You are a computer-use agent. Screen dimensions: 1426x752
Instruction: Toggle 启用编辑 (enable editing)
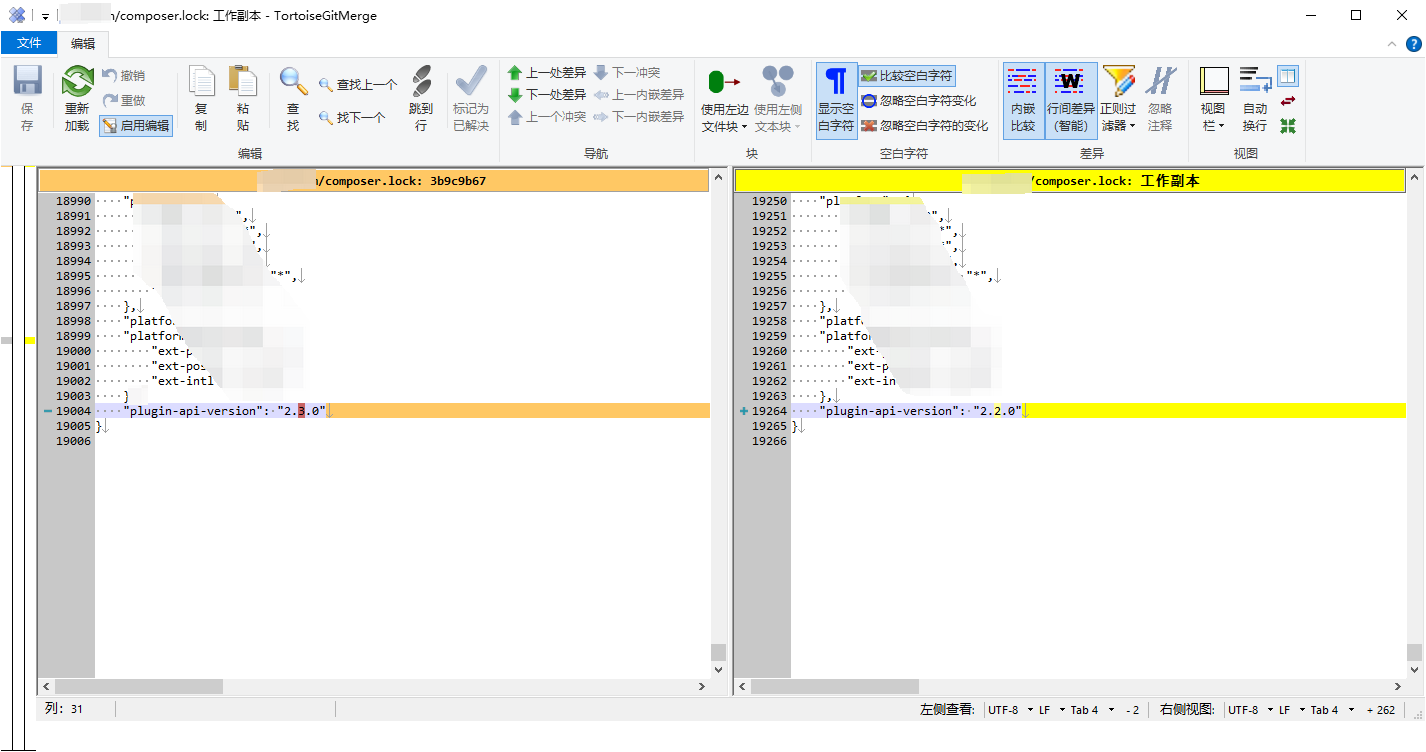pyautogui.click(x=136, y=126)
